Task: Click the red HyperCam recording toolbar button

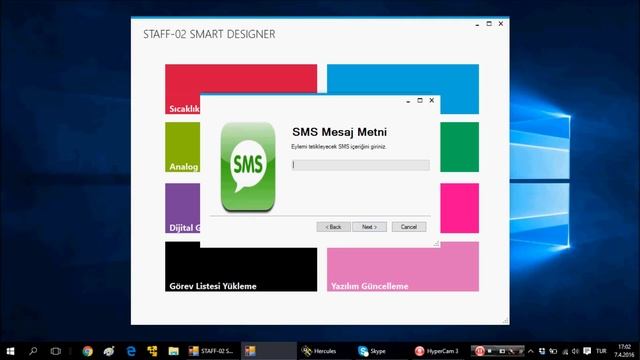Action: pos(480,351)
